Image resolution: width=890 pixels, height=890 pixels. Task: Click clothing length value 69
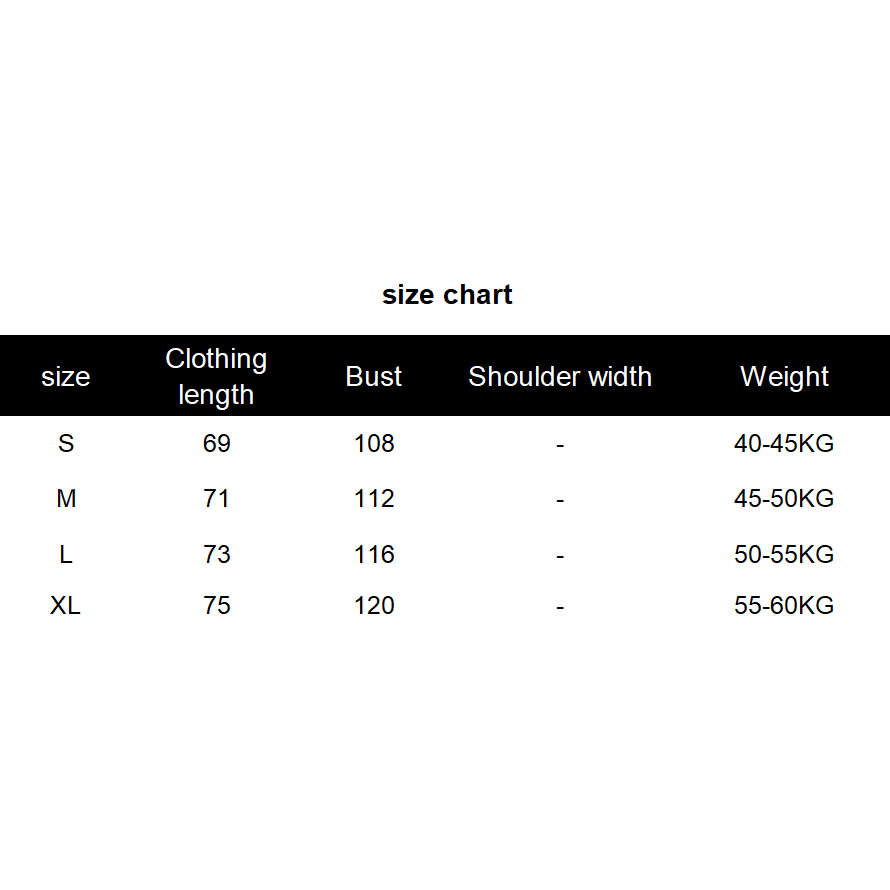tap(216, 443)
